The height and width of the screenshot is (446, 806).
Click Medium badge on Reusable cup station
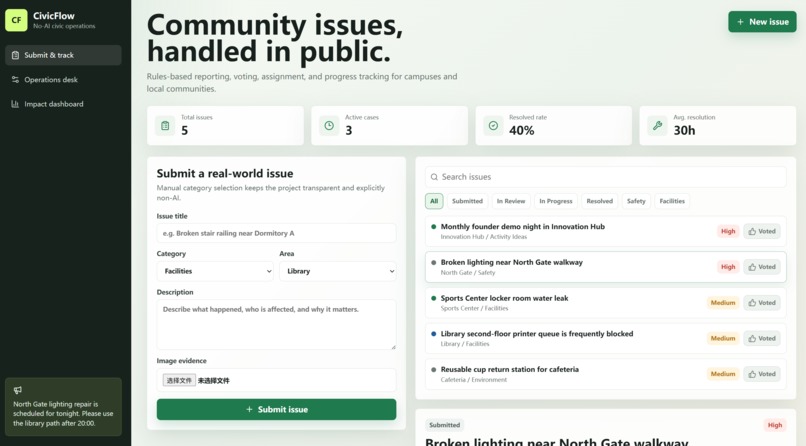pos(723,374)
